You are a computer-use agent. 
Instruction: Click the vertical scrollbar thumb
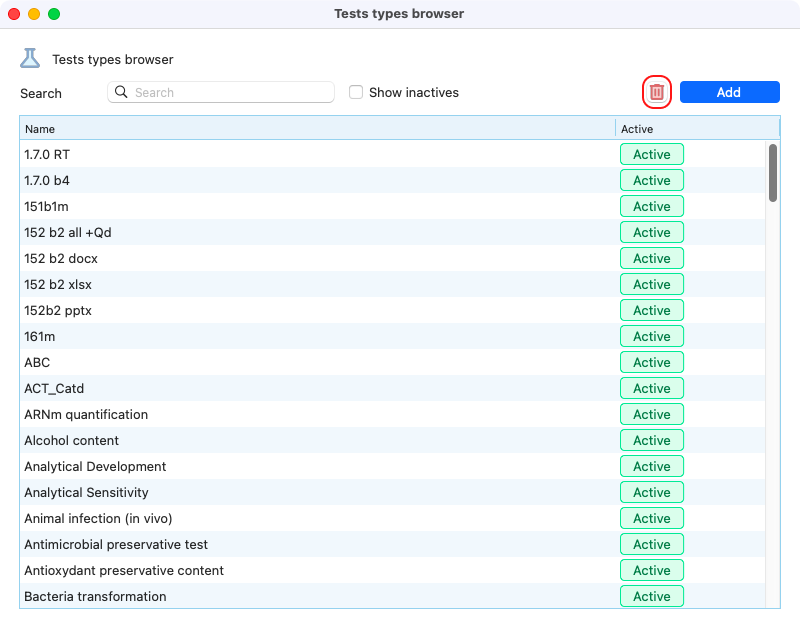click(773, 173)
